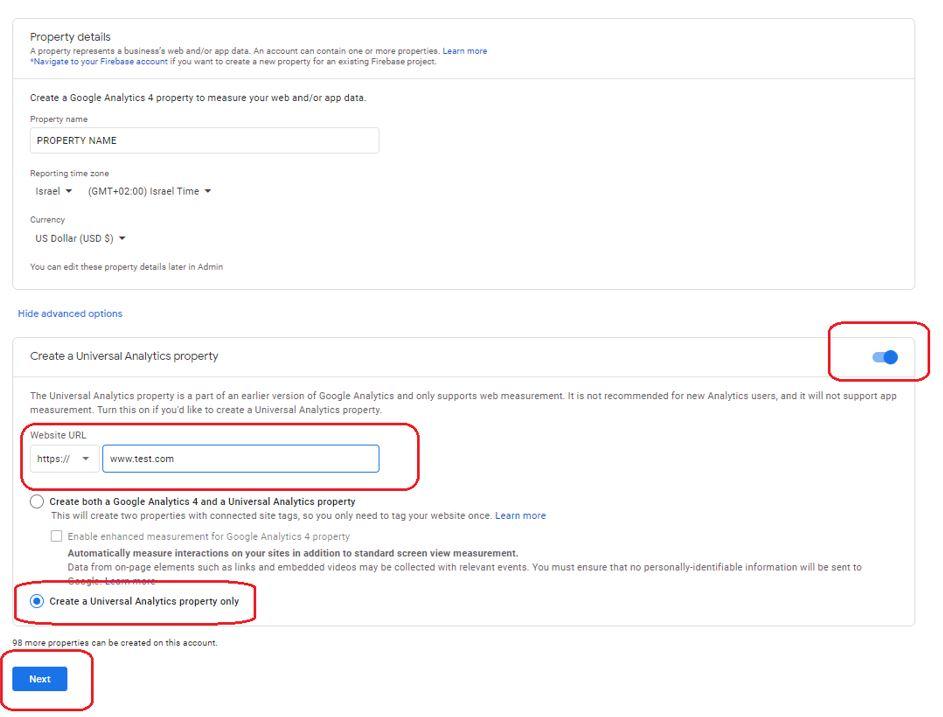Click 'Create a Universal Analytics property' section title
Screen dimensions: 943x717
(124, 356)
